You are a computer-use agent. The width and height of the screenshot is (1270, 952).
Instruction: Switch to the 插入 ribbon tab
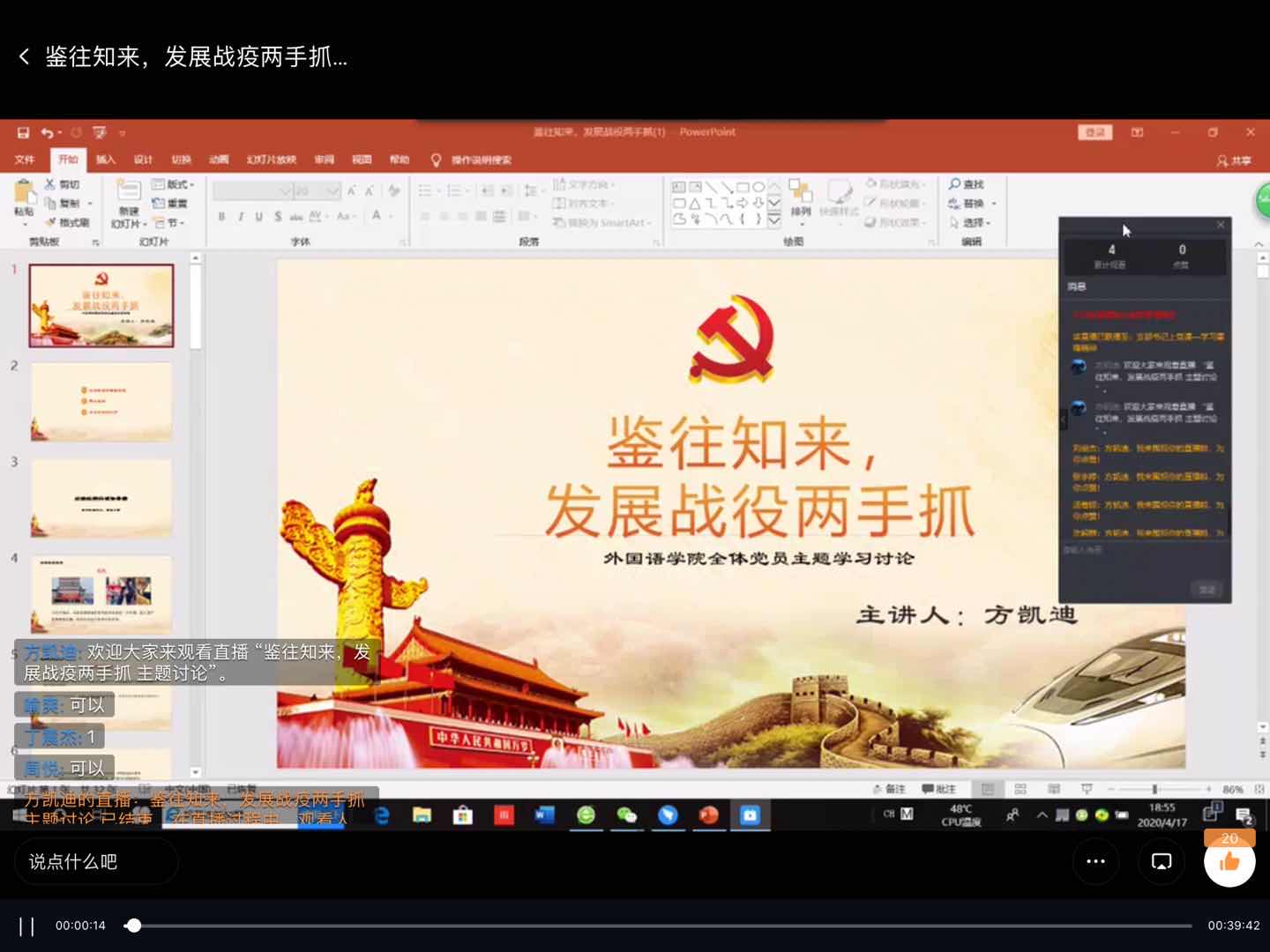[106, 160]
